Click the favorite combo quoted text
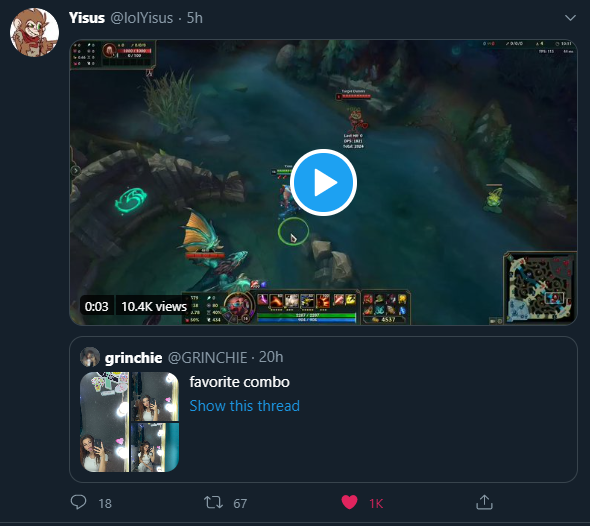The width and height of the screenshot is (590, 526). pyautogui.click(x=240, y=382)
